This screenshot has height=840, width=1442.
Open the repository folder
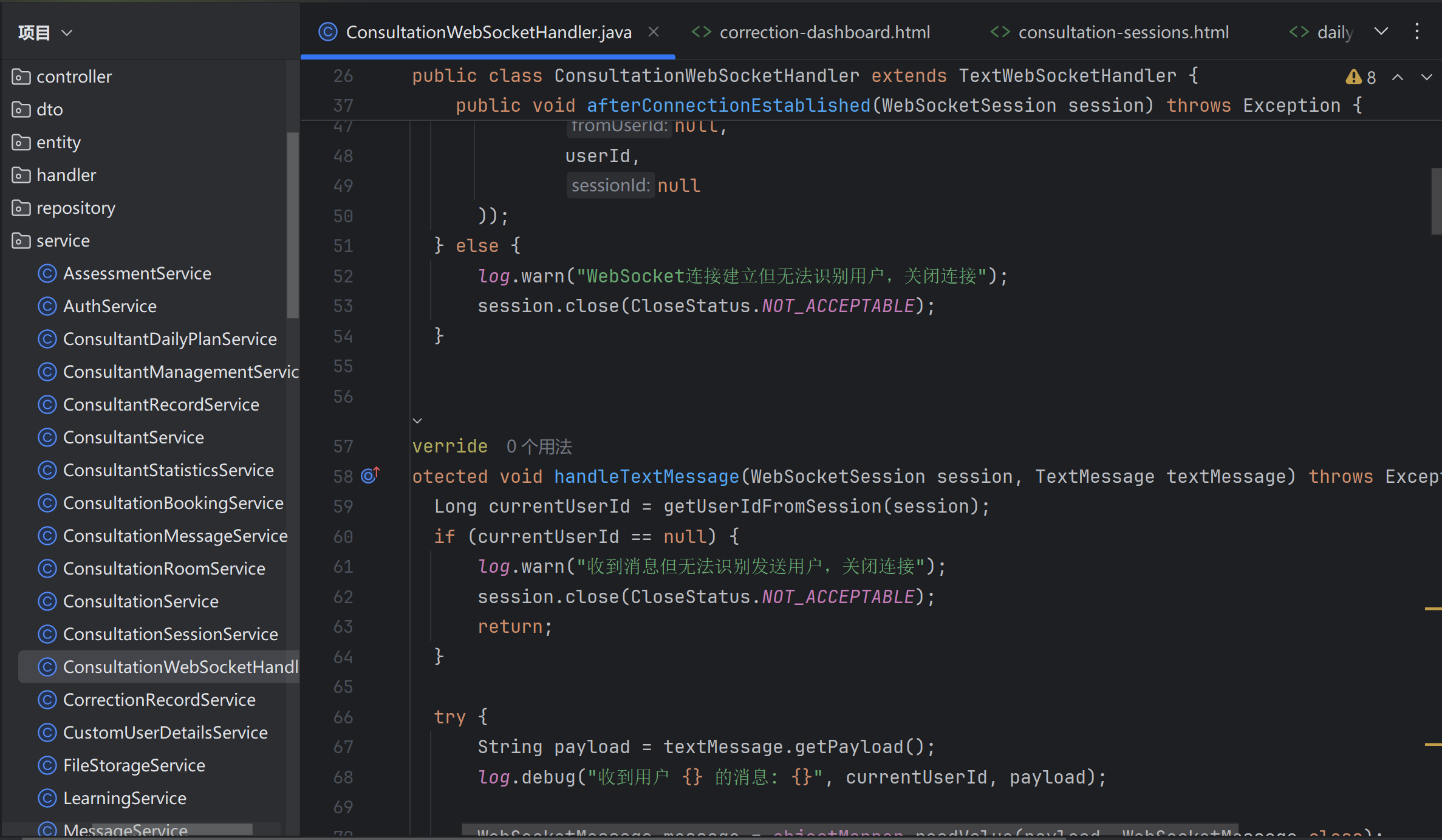coord(75,208)
